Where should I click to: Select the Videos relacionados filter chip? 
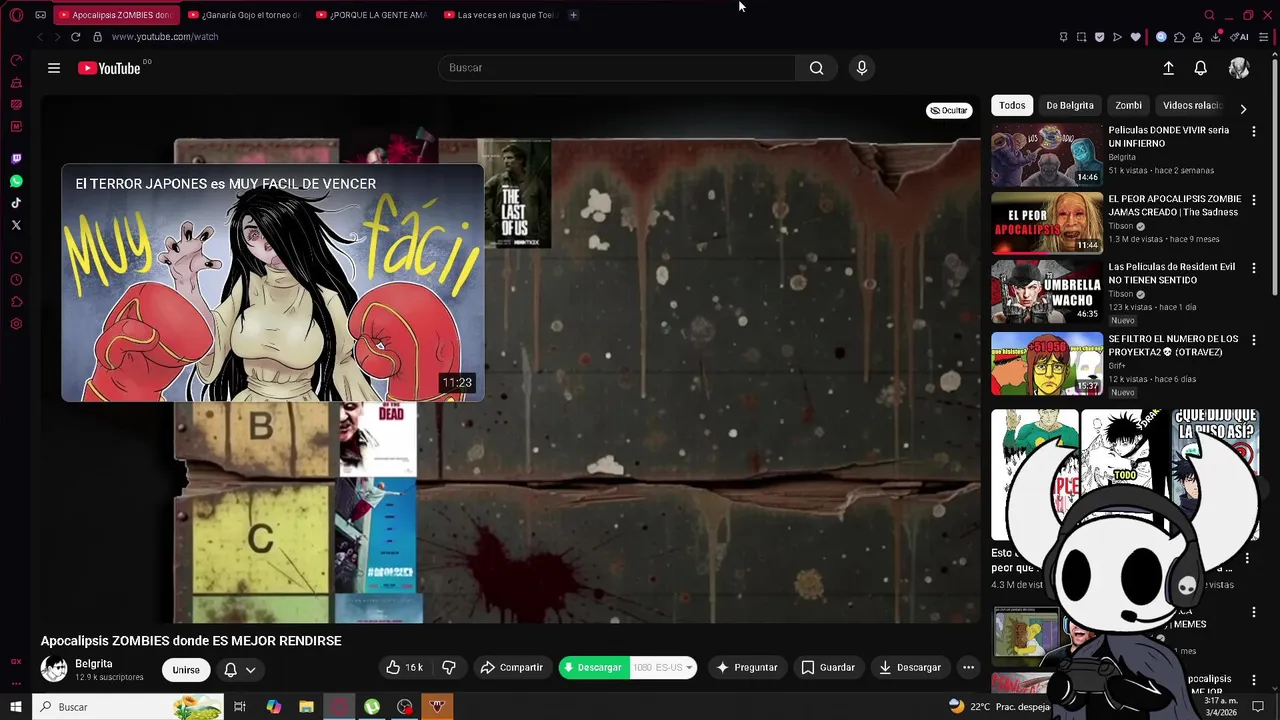(1192, 105)
